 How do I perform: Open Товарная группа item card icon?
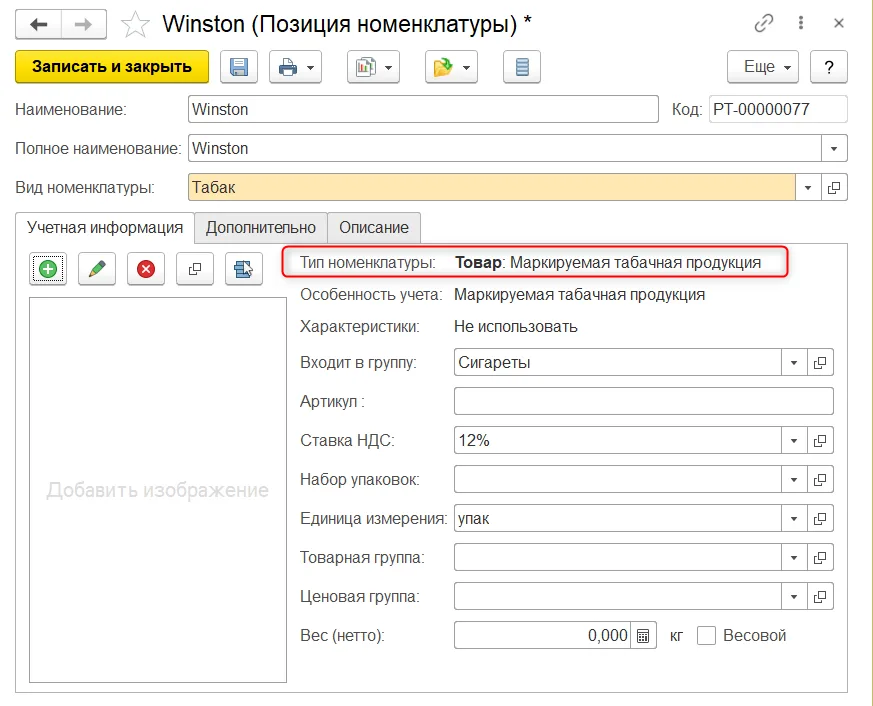(x=820, y=557)
